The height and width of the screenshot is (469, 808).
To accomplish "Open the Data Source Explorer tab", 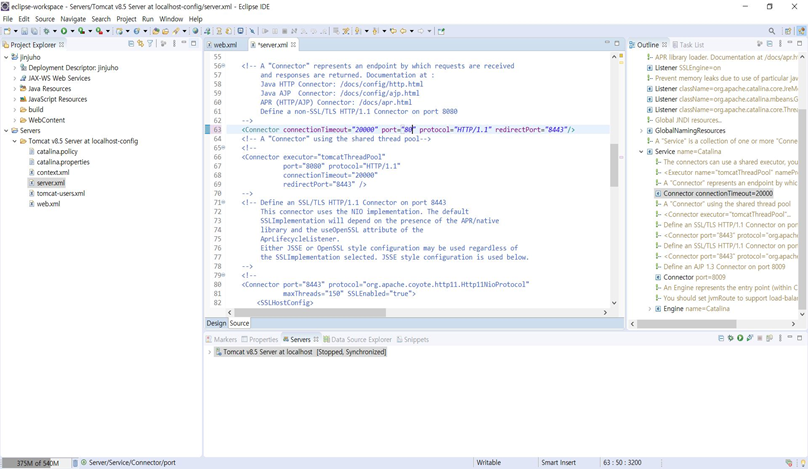I will [357, 339].
